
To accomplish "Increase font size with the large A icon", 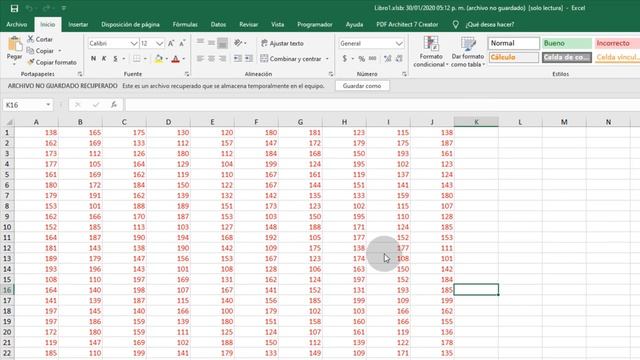I will [x=171, y=43].
